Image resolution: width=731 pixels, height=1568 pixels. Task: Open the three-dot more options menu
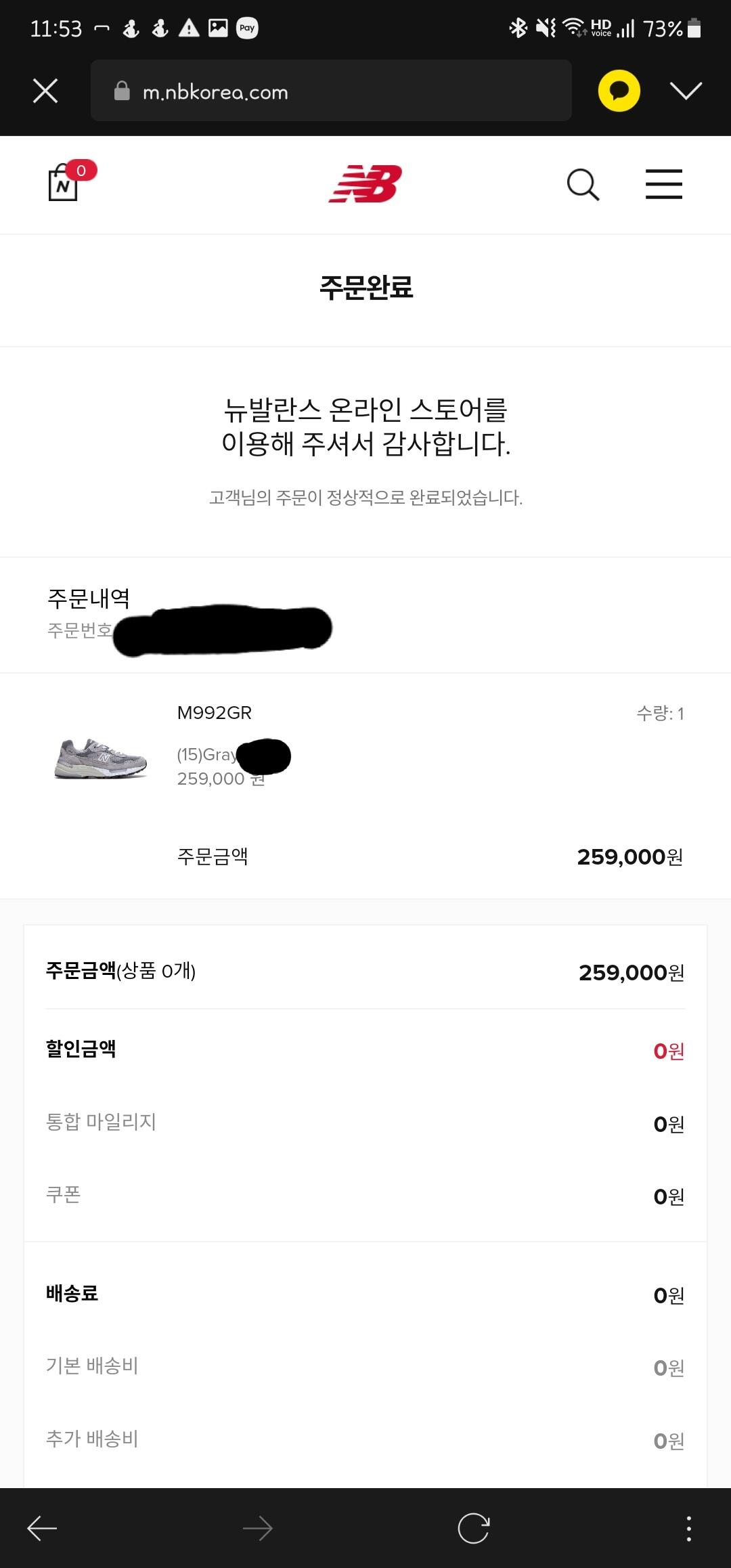point(688,1528)
